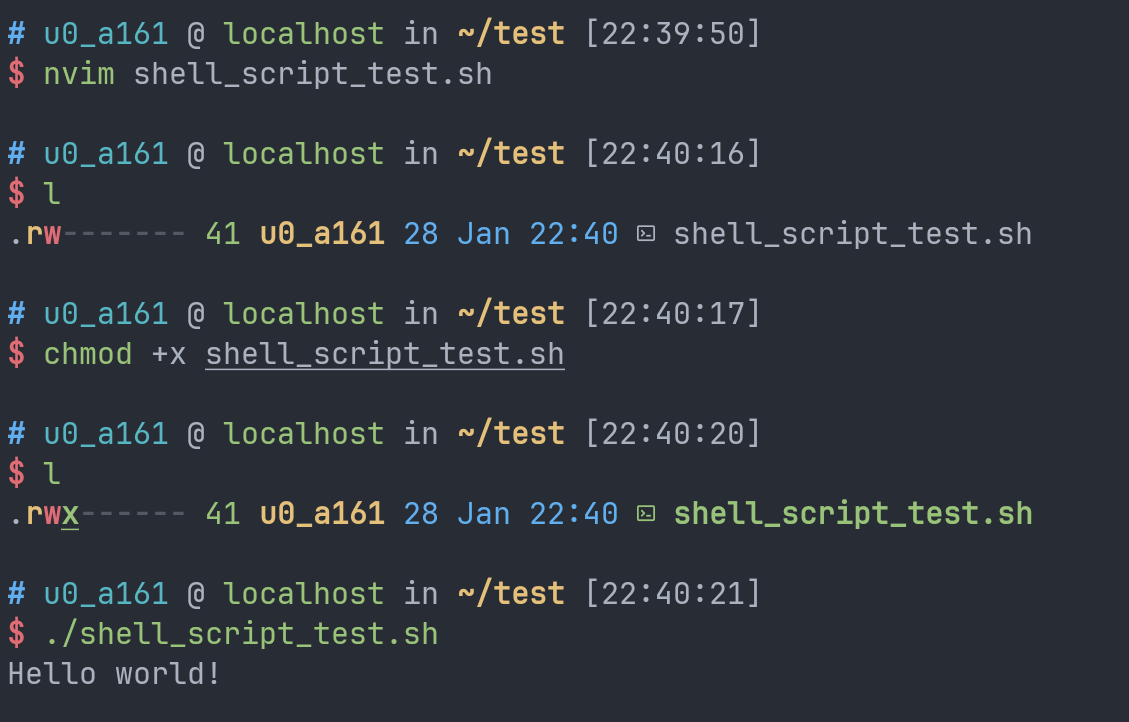Click the nvim command word

[79, 74]
